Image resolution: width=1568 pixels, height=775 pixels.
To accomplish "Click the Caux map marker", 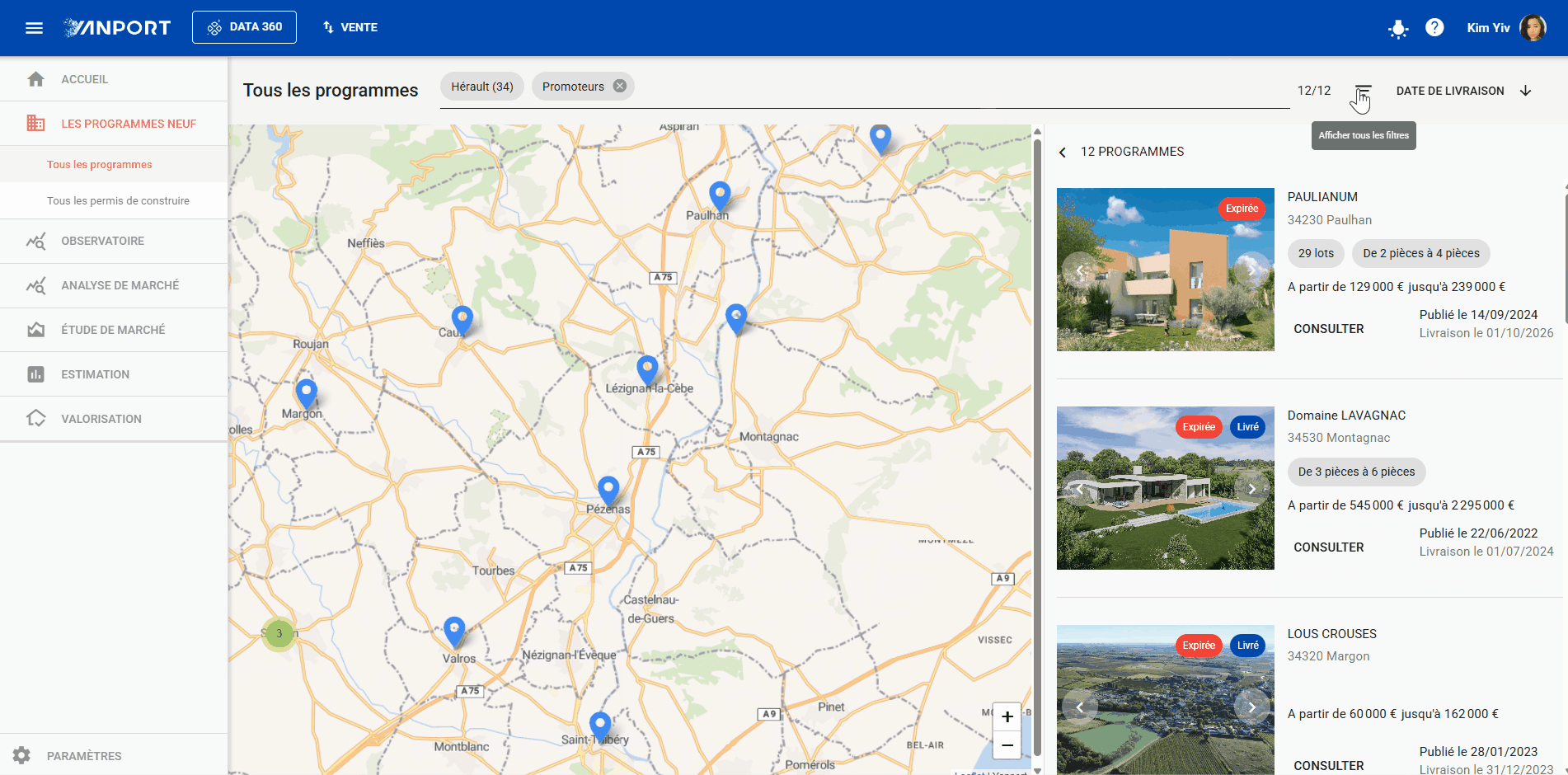I will tap(462, 321).
